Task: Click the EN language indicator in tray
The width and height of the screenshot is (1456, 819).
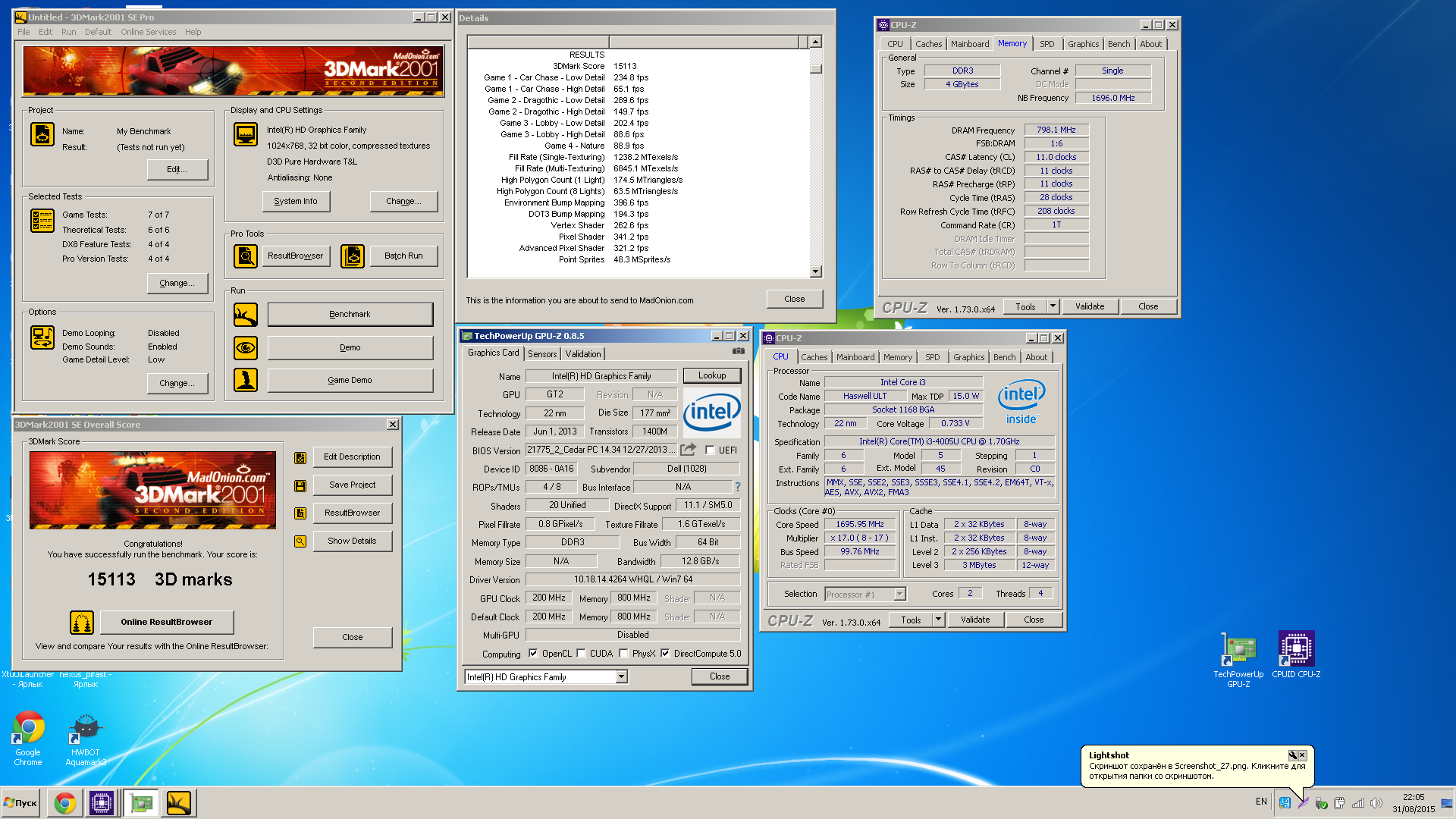Action: pos(1261,802)
